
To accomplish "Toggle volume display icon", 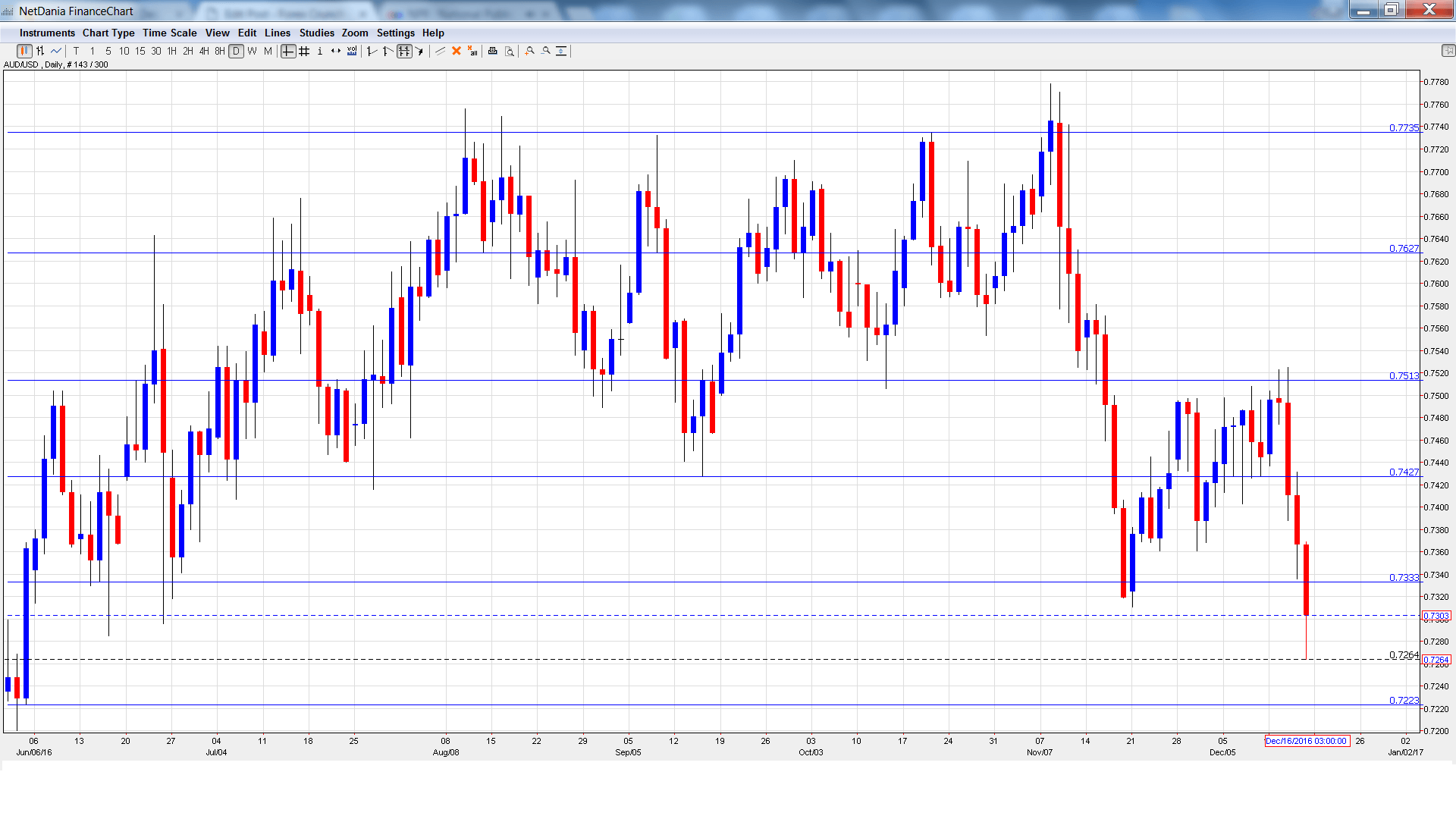I will [352, 51].
